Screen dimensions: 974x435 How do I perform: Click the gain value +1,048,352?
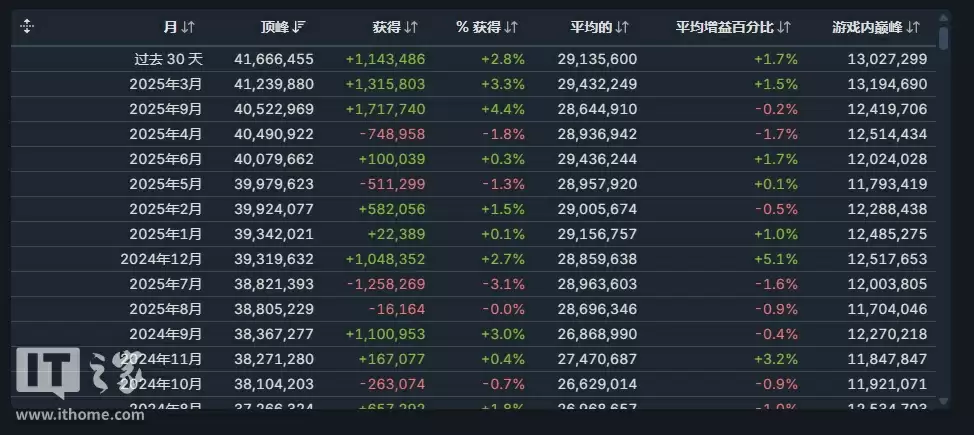point(385,259)
